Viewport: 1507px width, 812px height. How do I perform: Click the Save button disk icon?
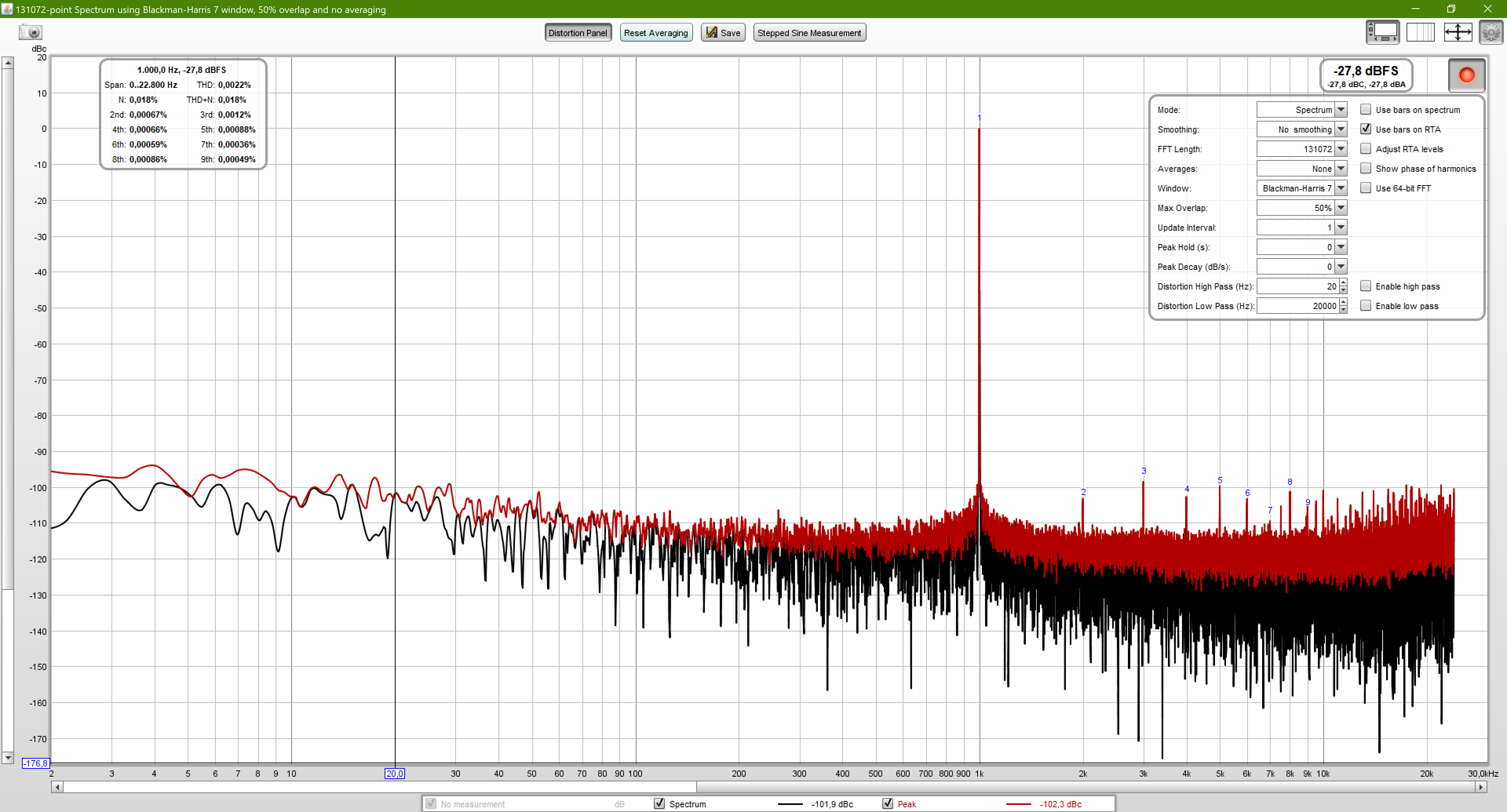(x=712, y=33)
